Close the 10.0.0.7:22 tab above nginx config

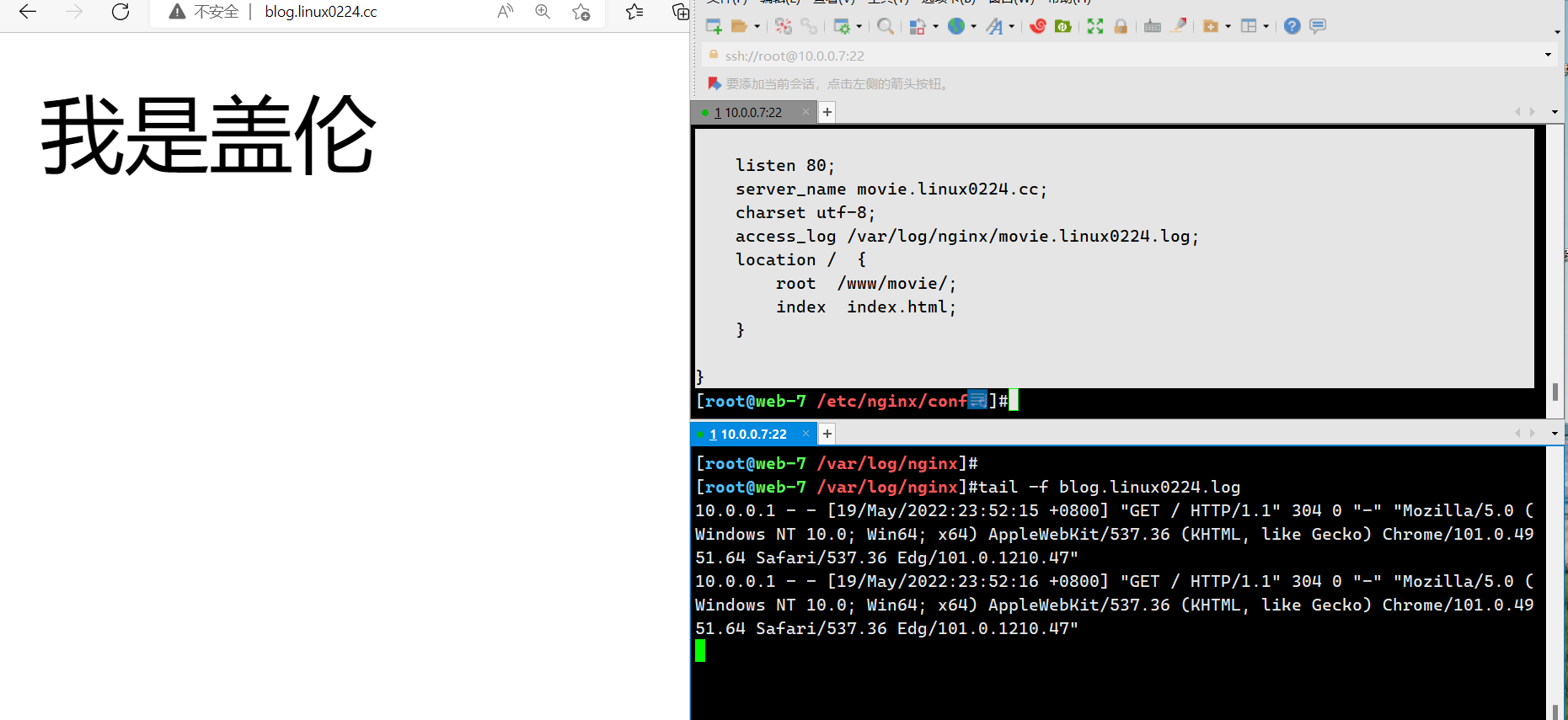pos(806,112)
